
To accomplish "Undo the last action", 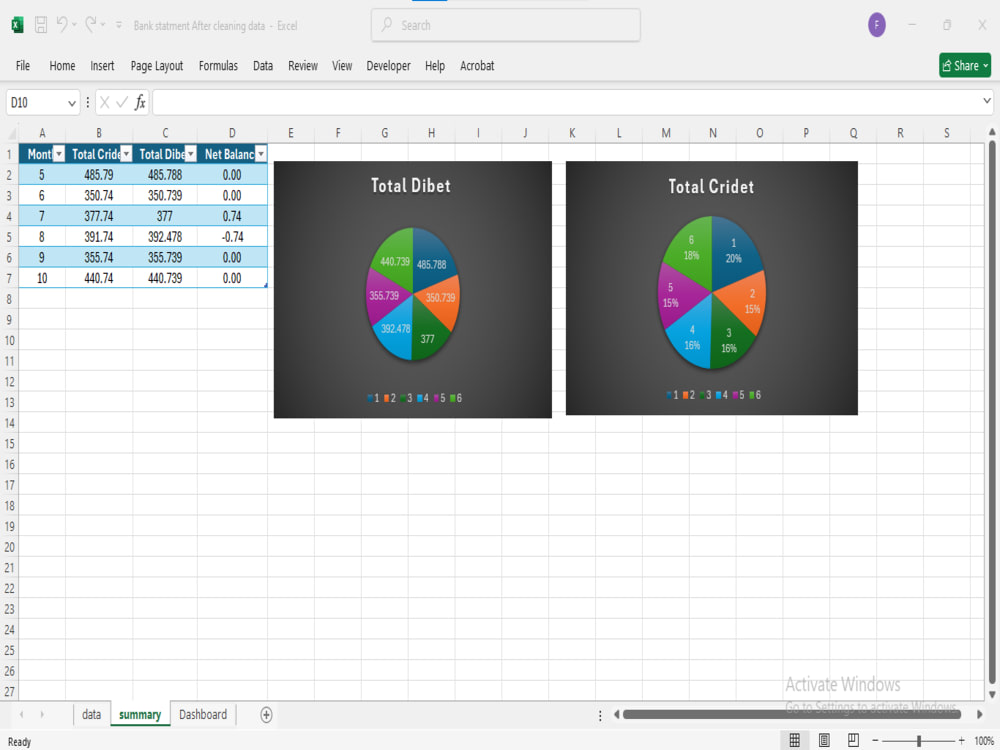I will point(61,24).
